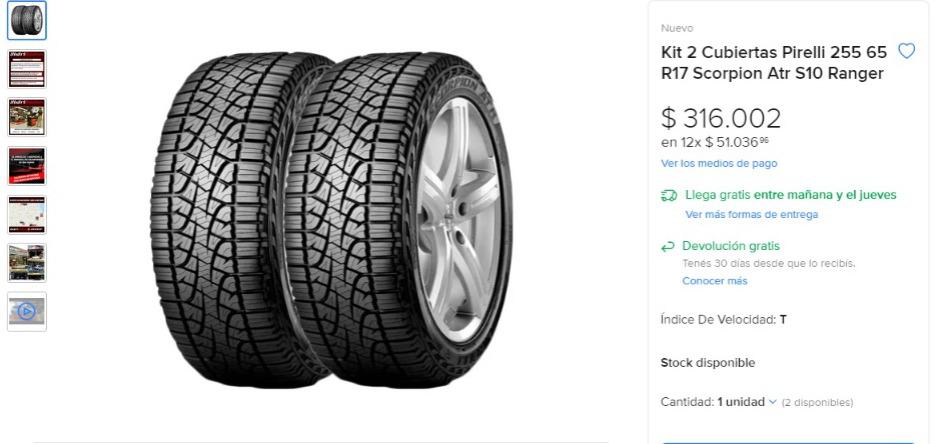Select the first tire thumbnail image
This screenshot has height=444, width=935.
click(x=27, y=20)
